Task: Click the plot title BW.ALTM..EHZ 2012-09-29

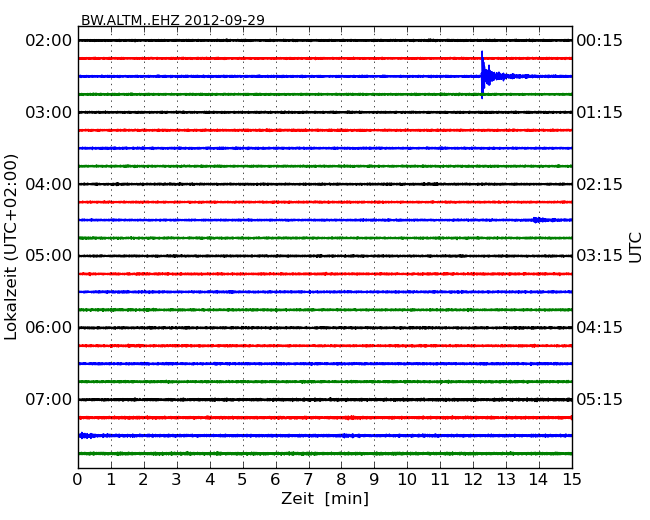Action: [172, 20]
